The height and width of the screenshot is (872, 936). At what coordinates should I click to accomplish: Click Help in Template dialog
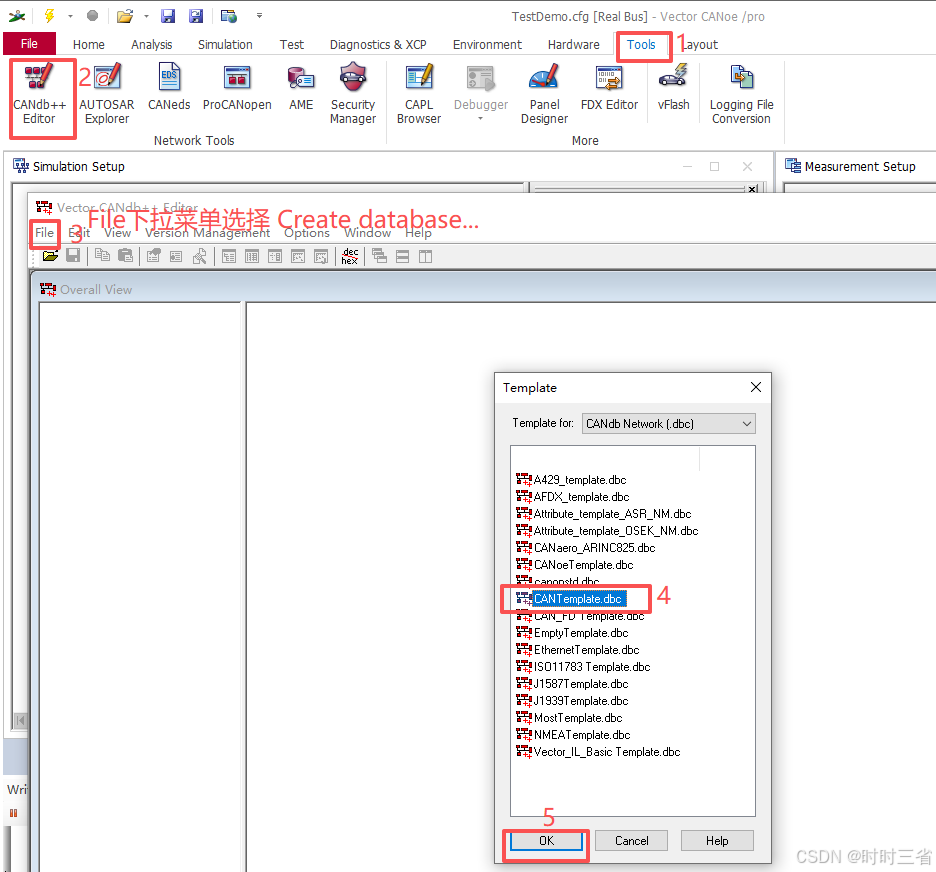717,841
